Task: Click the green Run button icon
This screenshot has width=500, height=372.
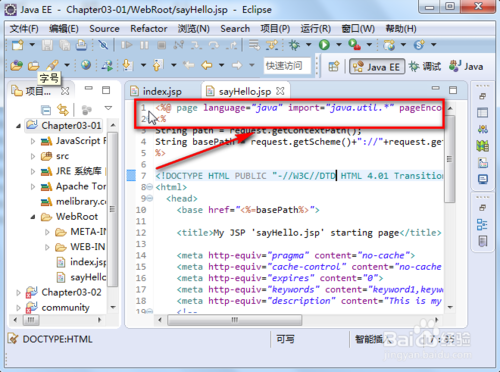Action: click(324, 45)
